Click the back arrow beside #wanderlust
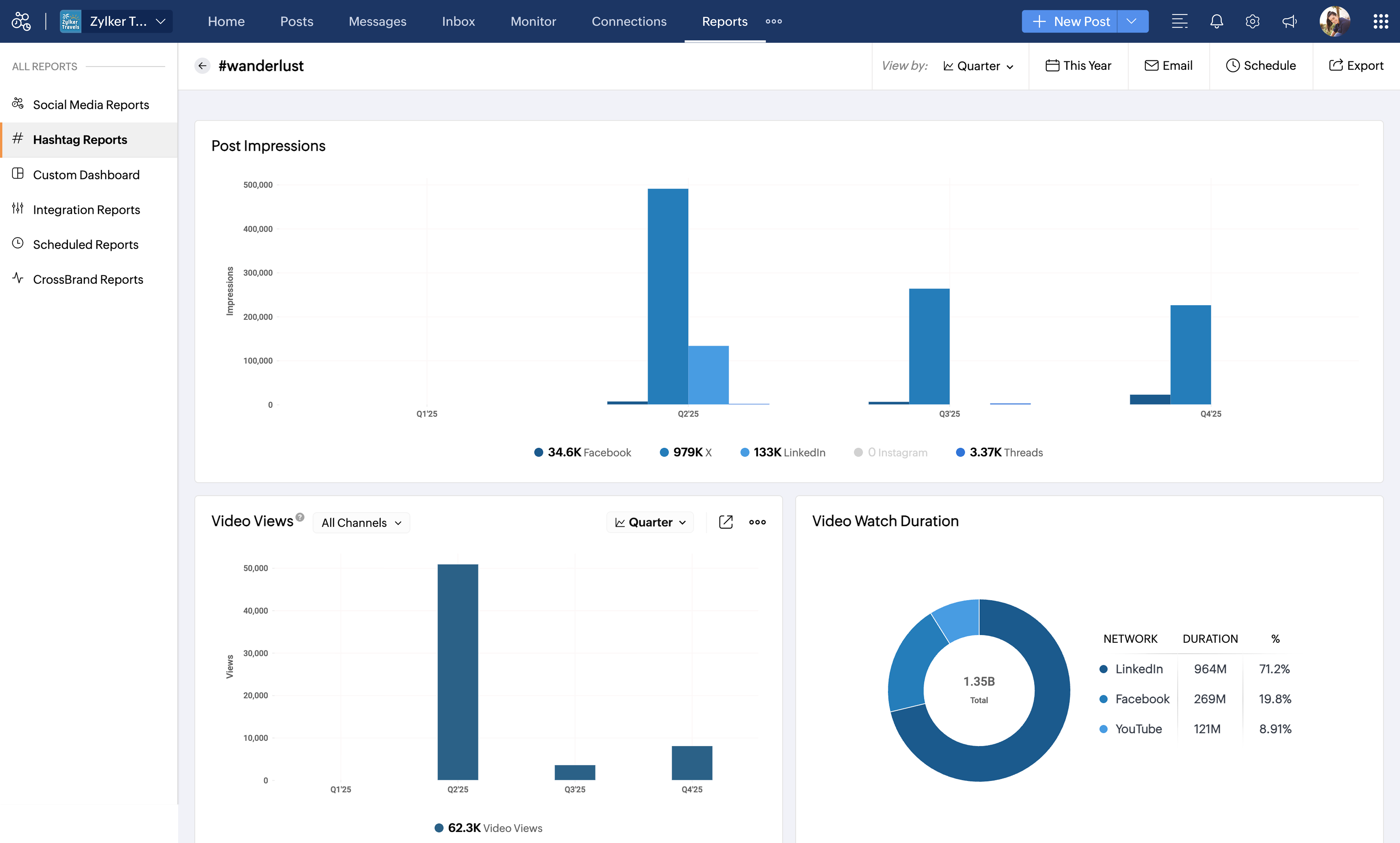 [x=202, y=66]
